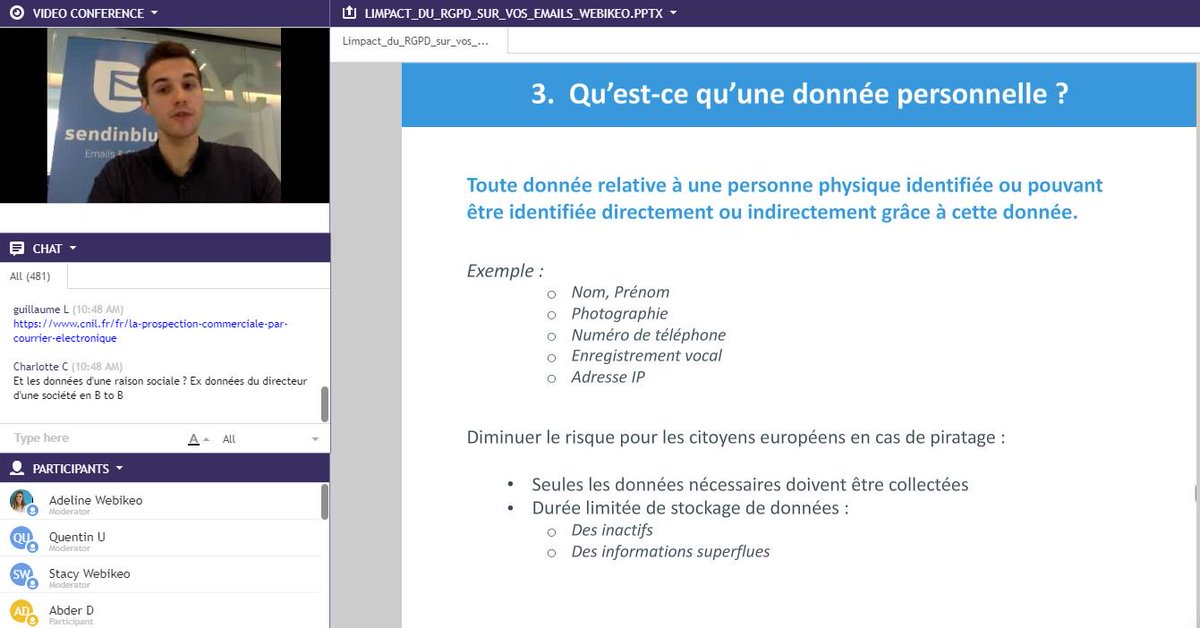1200x628 pixels.
Task: Click the 'Adresse IP' bullet on the slide
Action: (x=608, y=377)
